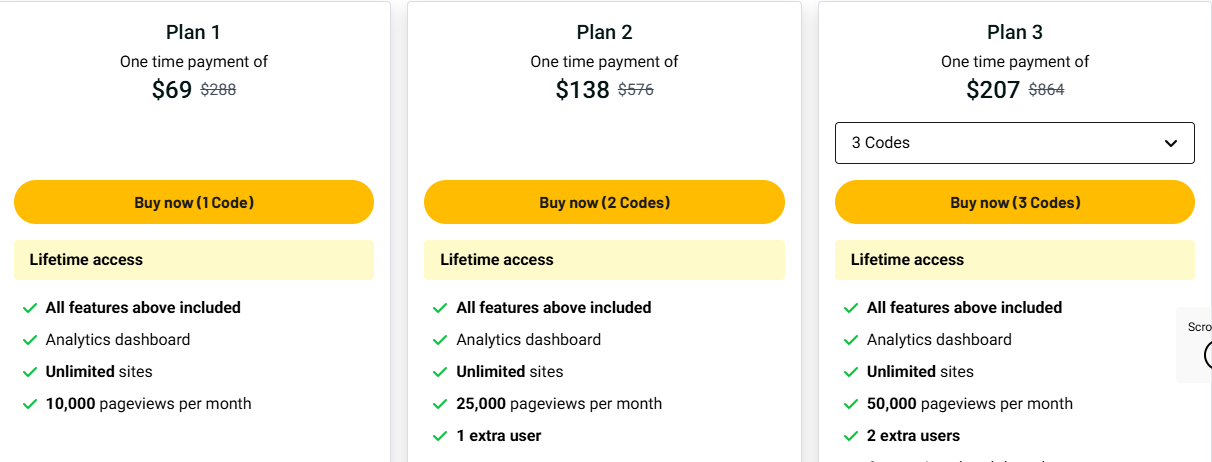The image size is (1212, 462).
Task: Click the Plan 3 Lifetime access banner
Action: tap(1014, 260)
